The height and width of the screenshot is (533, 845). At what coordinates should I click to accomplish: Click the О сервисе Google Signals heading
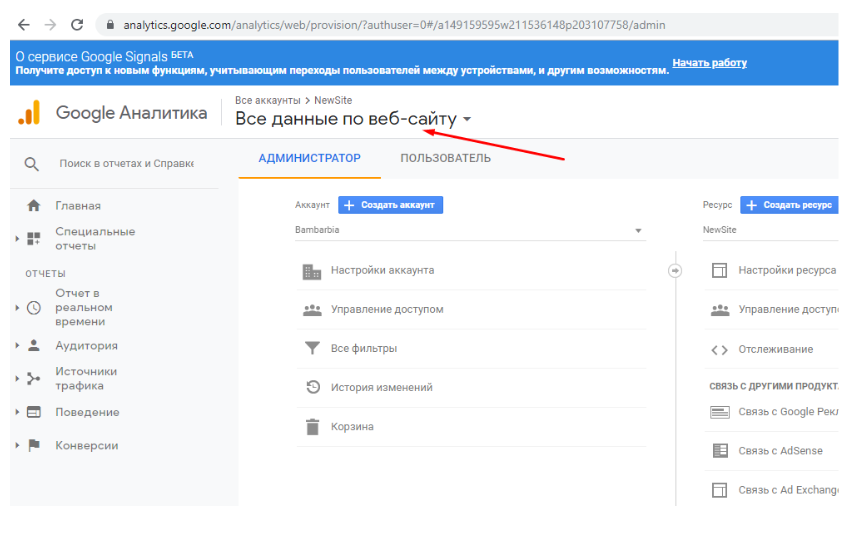(92, 57)
